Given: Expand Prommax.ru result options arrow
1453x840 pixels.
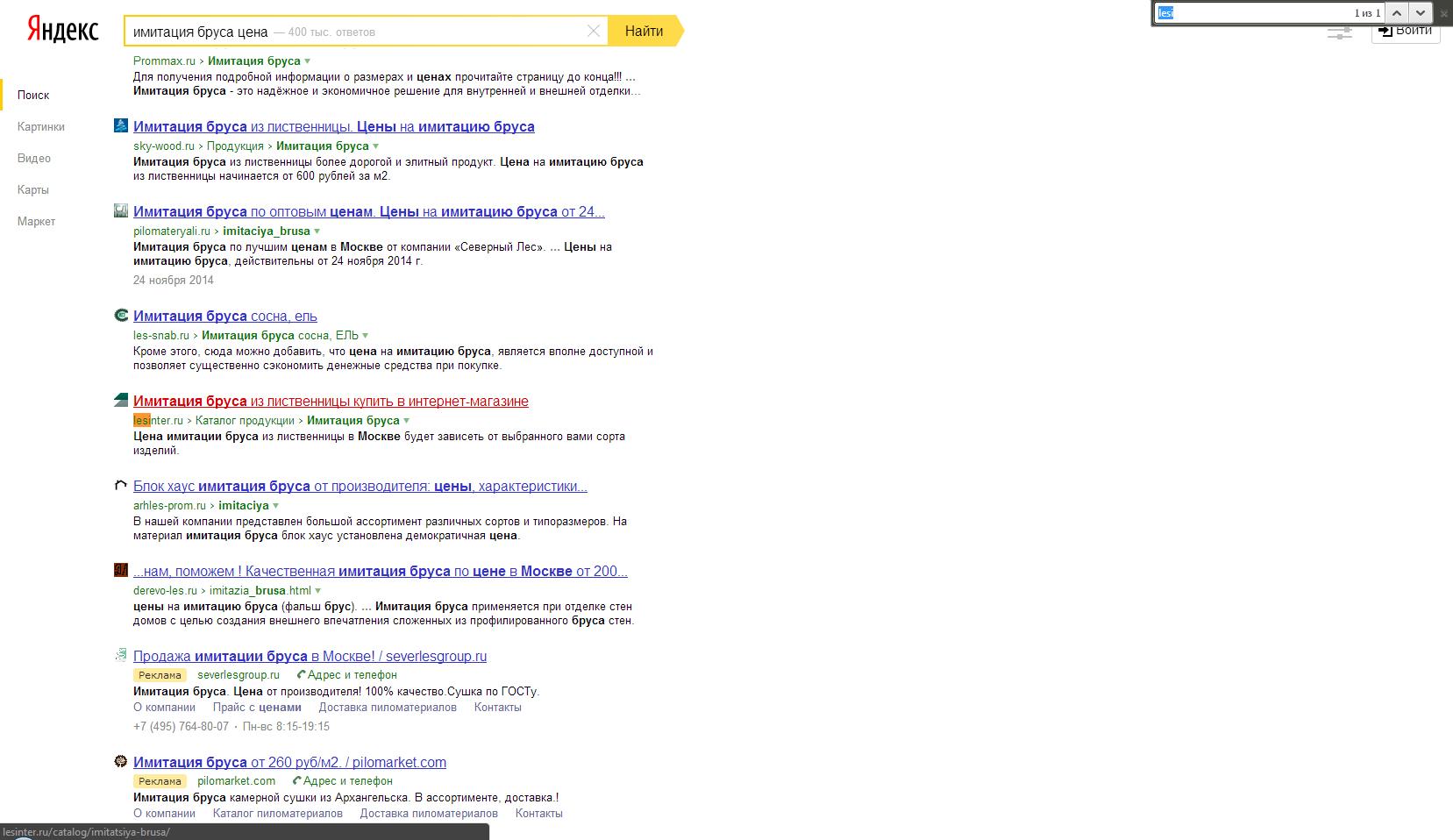Looking at the screenshot, I should 308,61.
